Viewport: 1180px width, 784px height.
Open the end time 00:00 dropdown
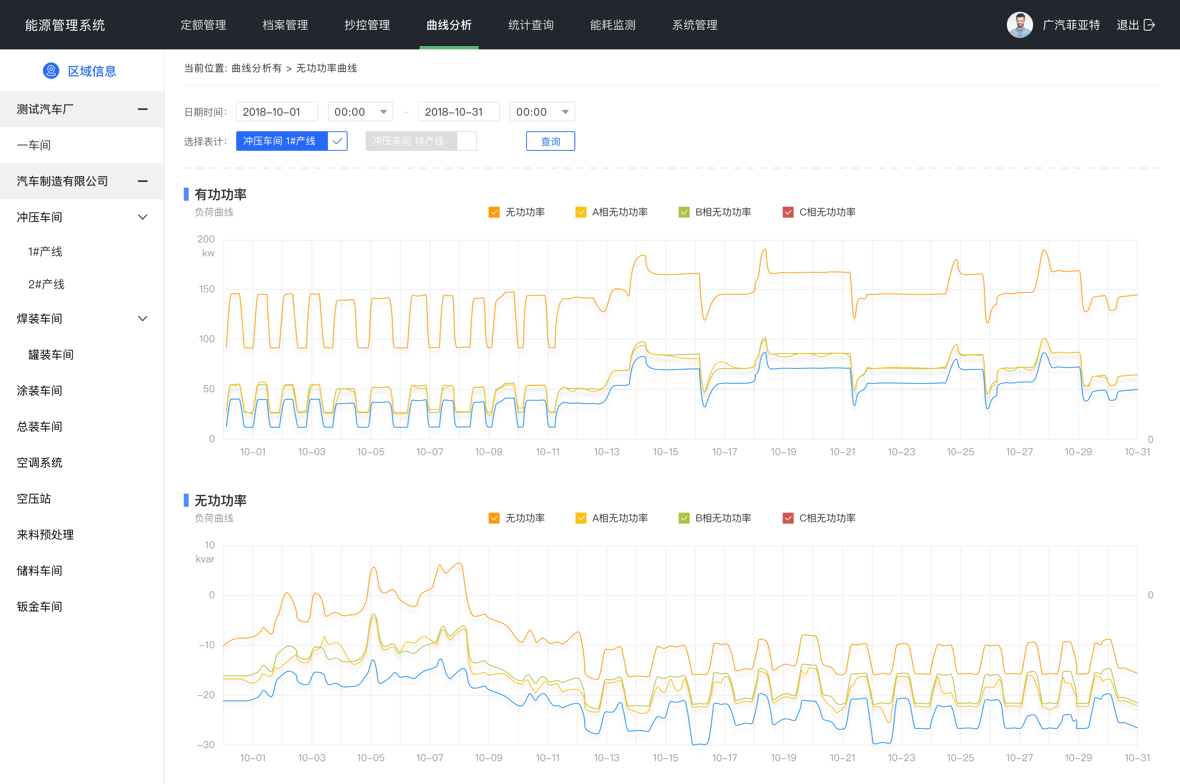[543, 112]
